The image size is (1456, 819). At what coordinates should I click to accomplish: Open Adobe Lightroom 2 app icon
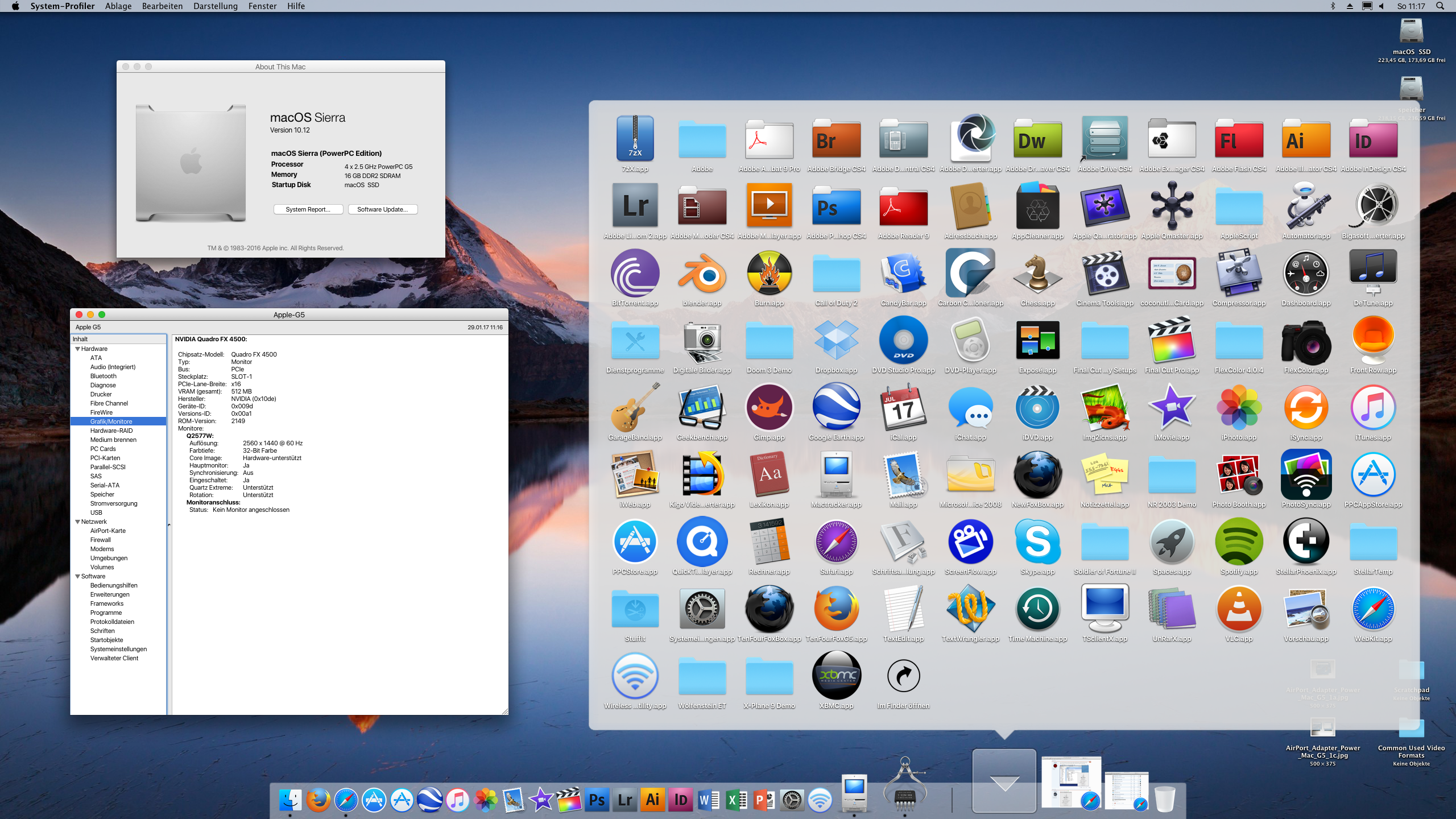[635, 205]
